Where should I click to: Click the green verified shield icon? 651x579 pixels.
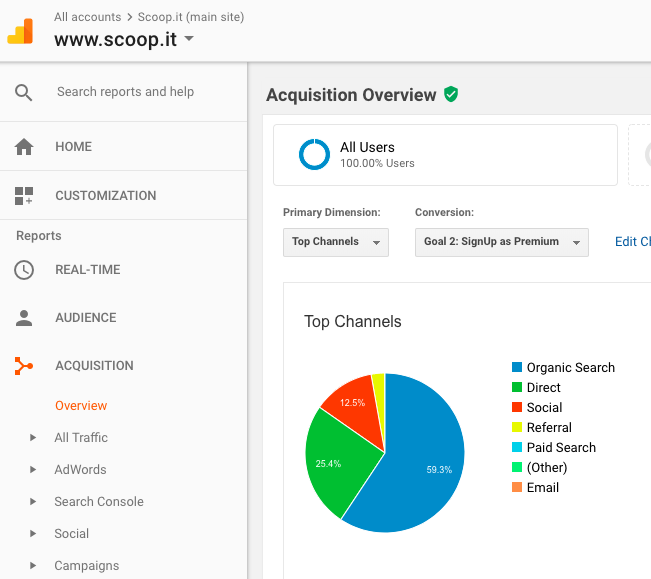point(450,94)
